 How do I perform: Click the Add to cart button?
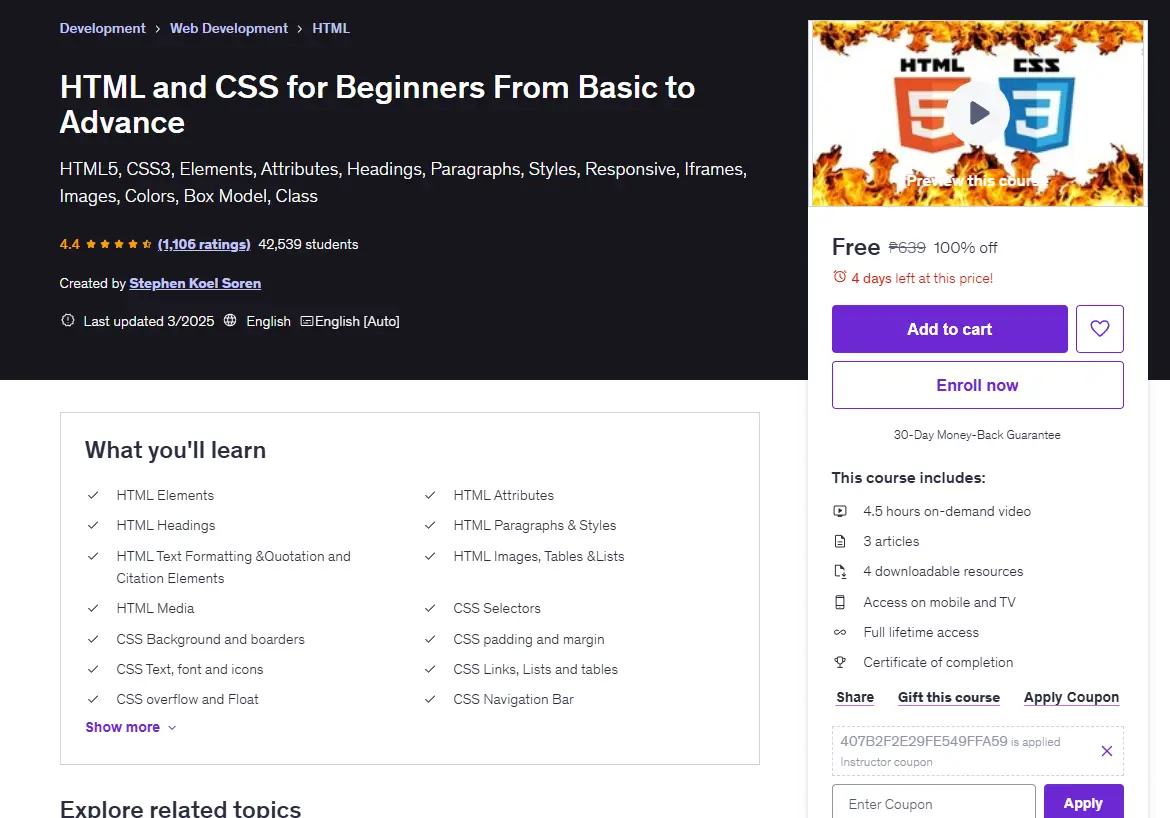(949, 328)
